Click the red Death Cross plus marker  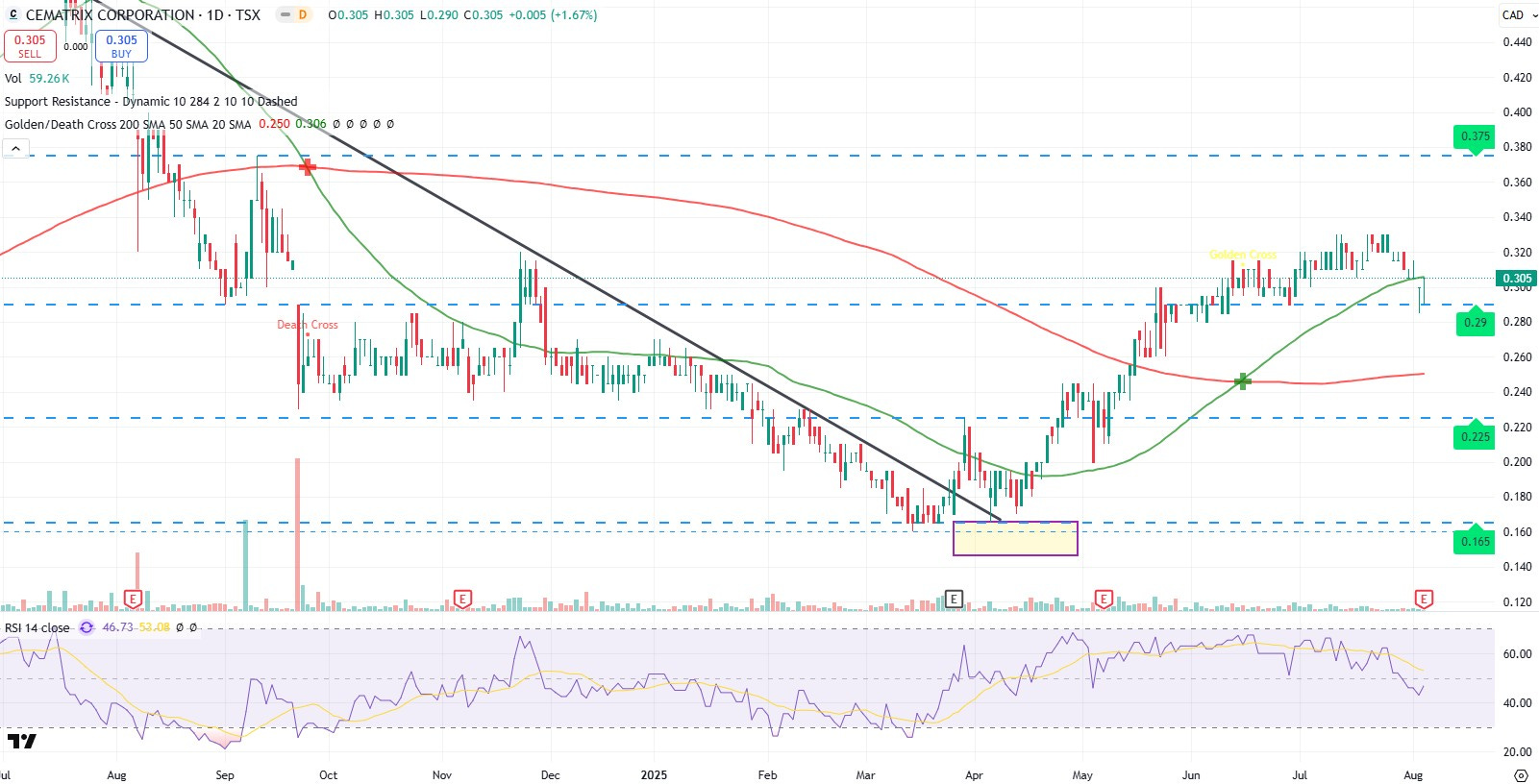click(x=308, y=167)
